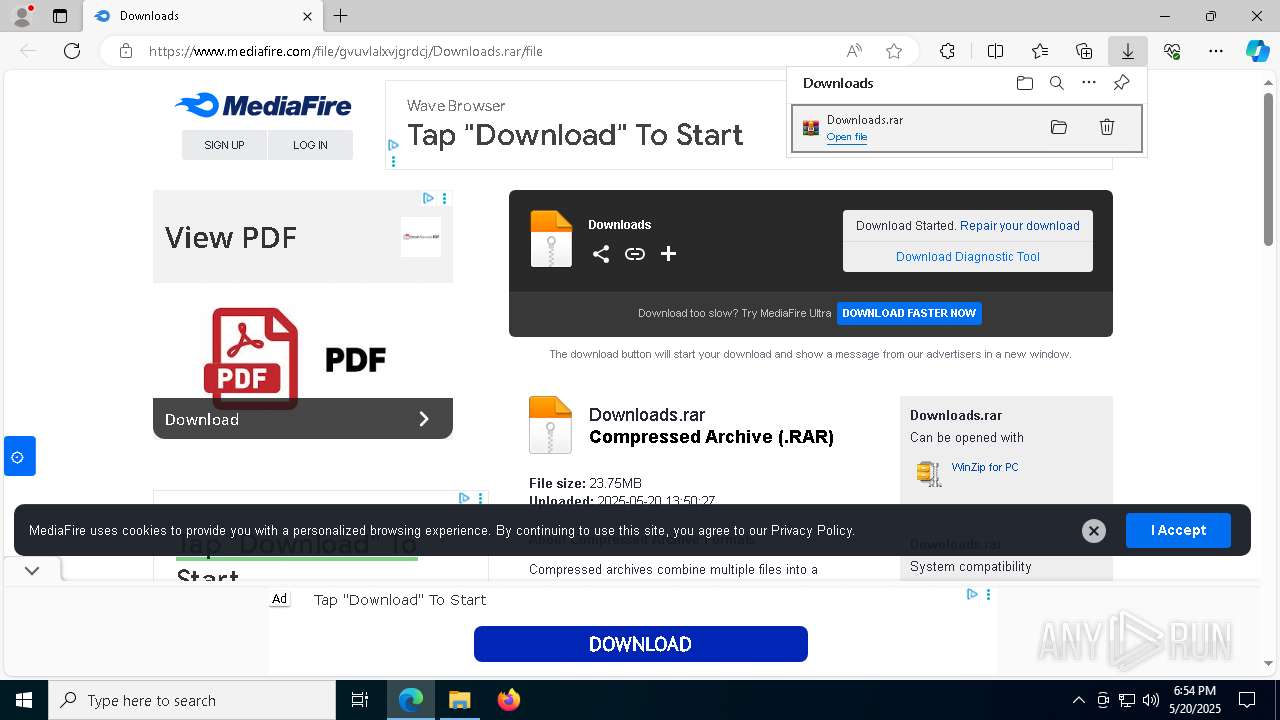This screenshot has width=1280, height=720.
Task: Open ad options in bottom banner
Action: [x=988, y=594]
